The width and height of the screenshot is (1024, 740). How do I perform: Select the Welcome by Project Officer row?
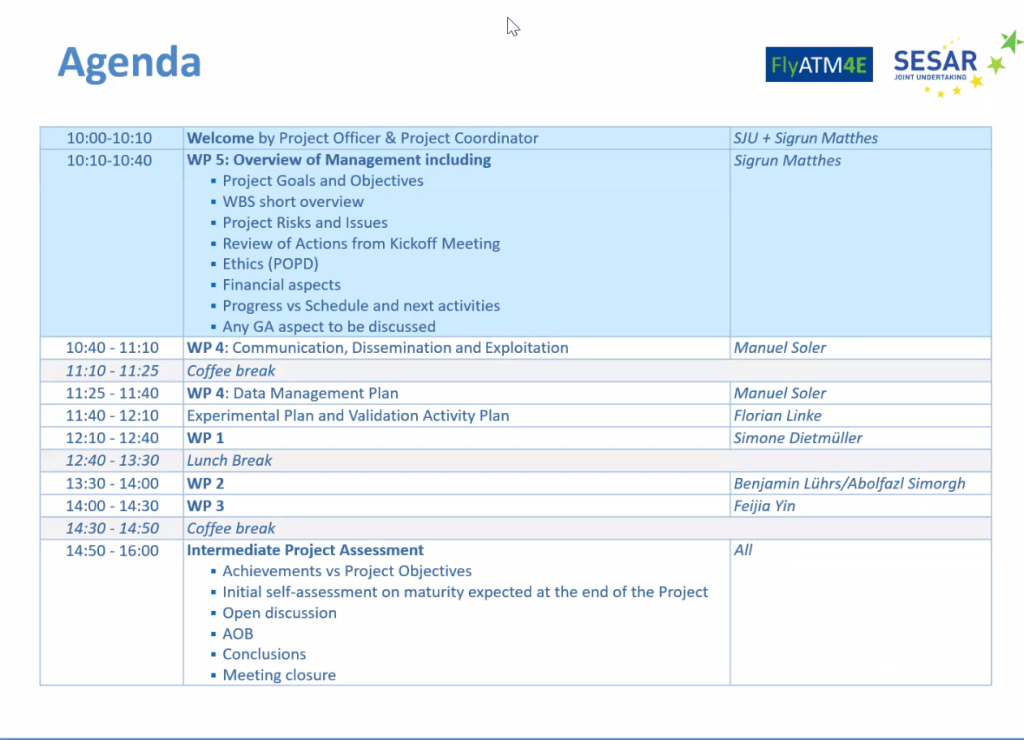point(362,138)
